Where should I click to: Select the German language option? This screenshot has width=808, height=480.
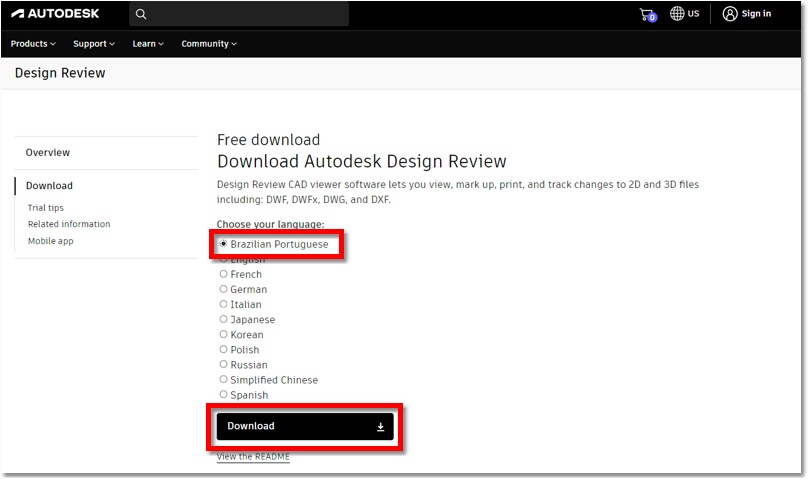coord(243,289)
